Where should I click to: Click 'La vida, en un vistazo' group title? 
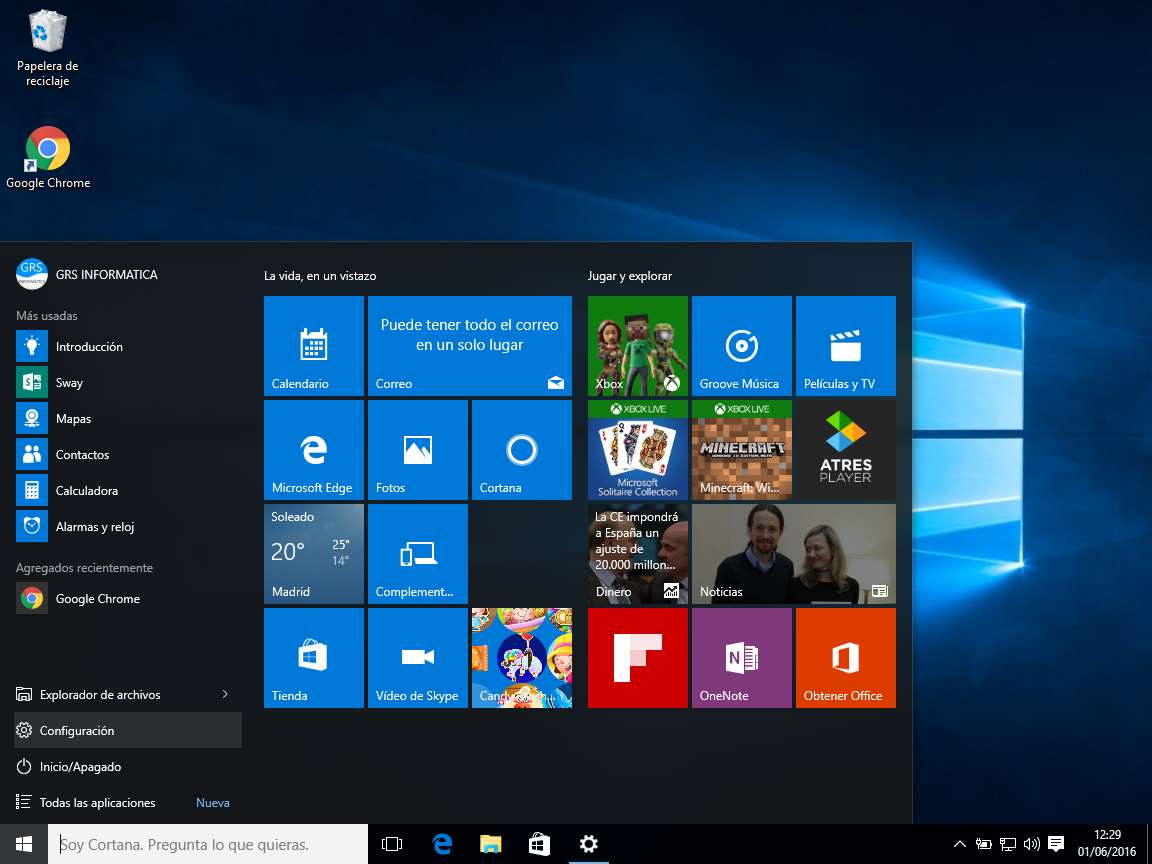tap(320, 276)
